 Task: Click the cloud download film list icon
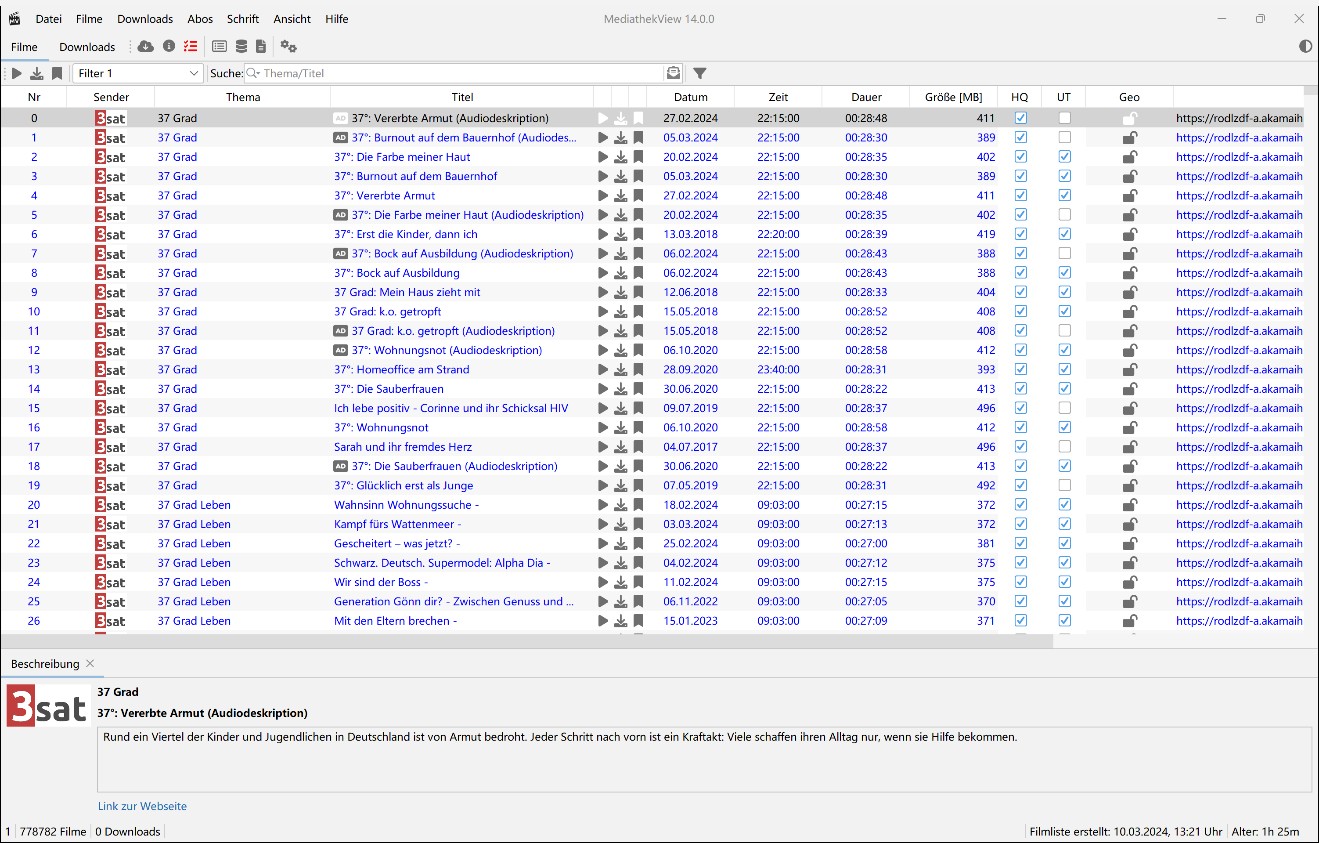point(146,46)
